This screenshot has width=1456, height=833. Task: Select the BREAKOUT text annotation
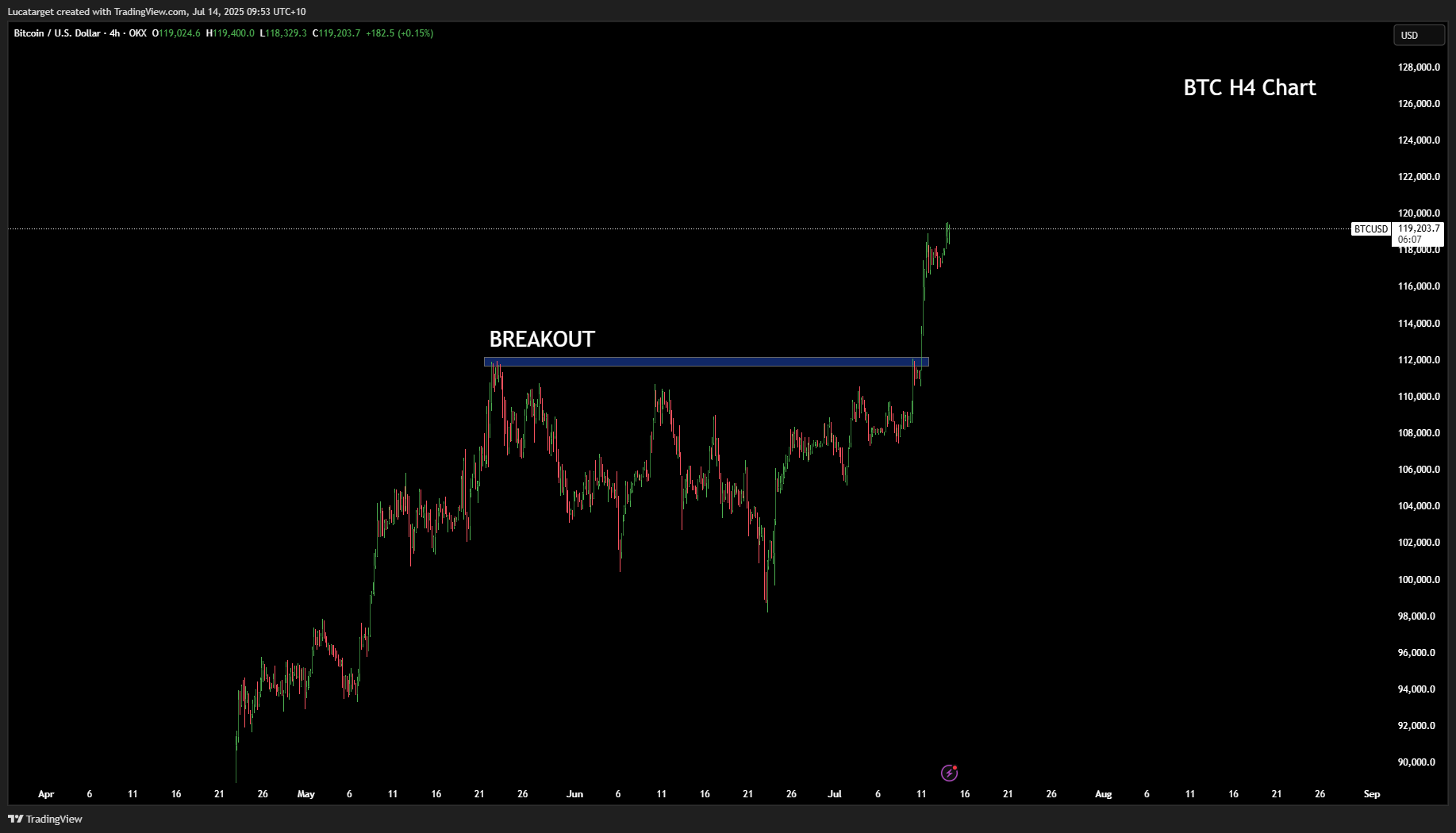542,340
